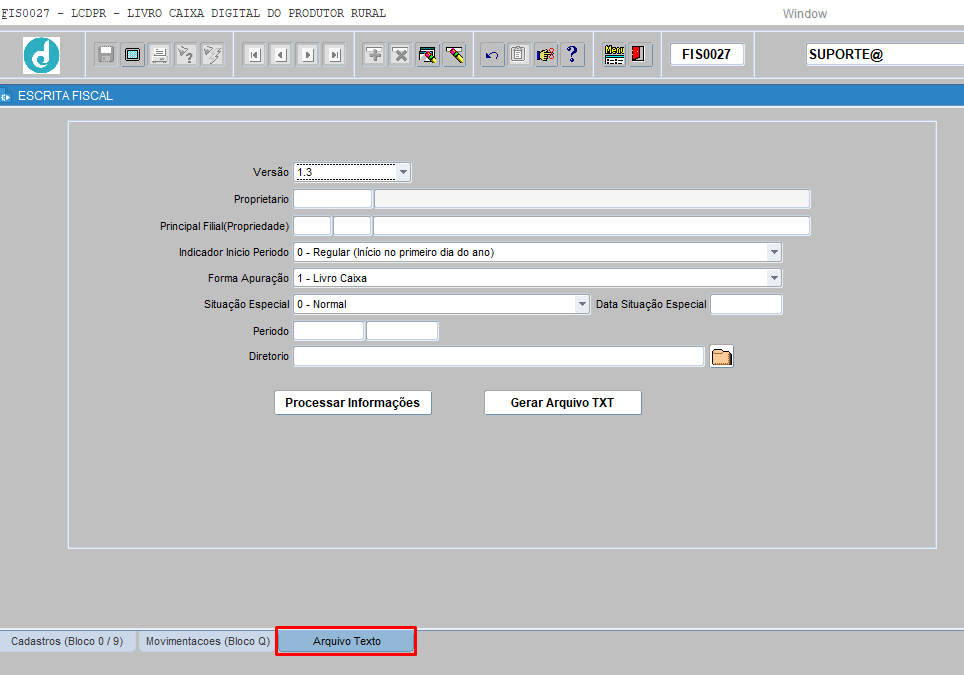This screenshot has height=675, width=964.
Task: Open Help via question mark icon
Action: (572, 55)
